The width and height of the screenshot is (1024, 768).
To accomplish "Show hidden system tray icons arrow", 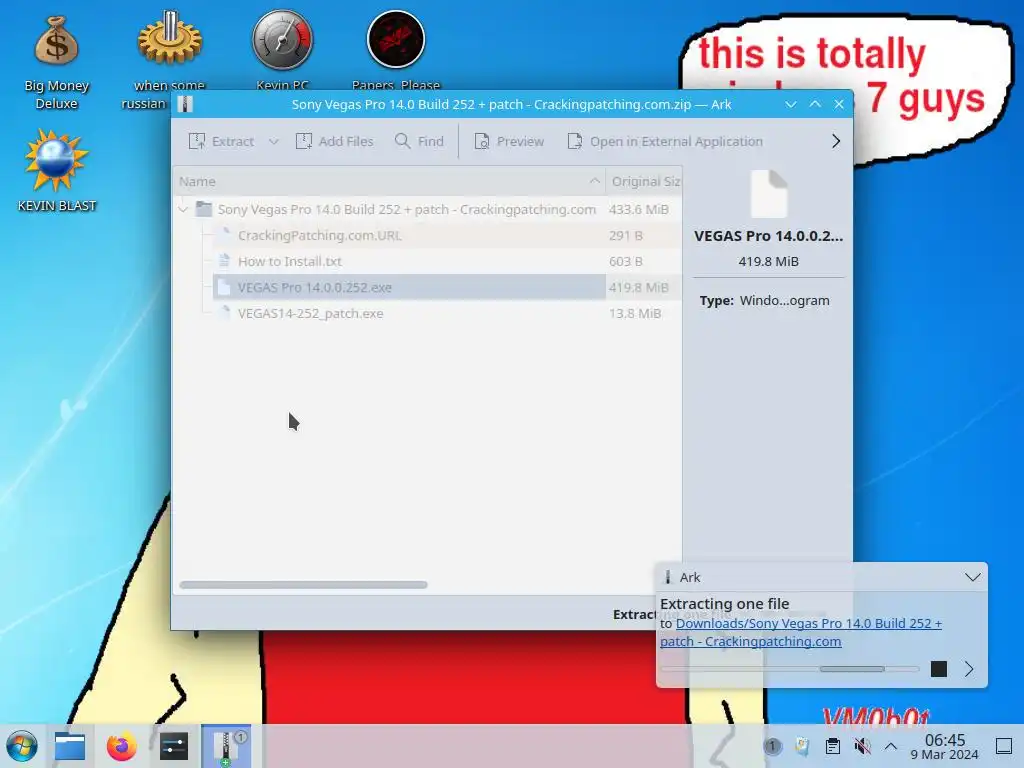I will tap(891, 746).
